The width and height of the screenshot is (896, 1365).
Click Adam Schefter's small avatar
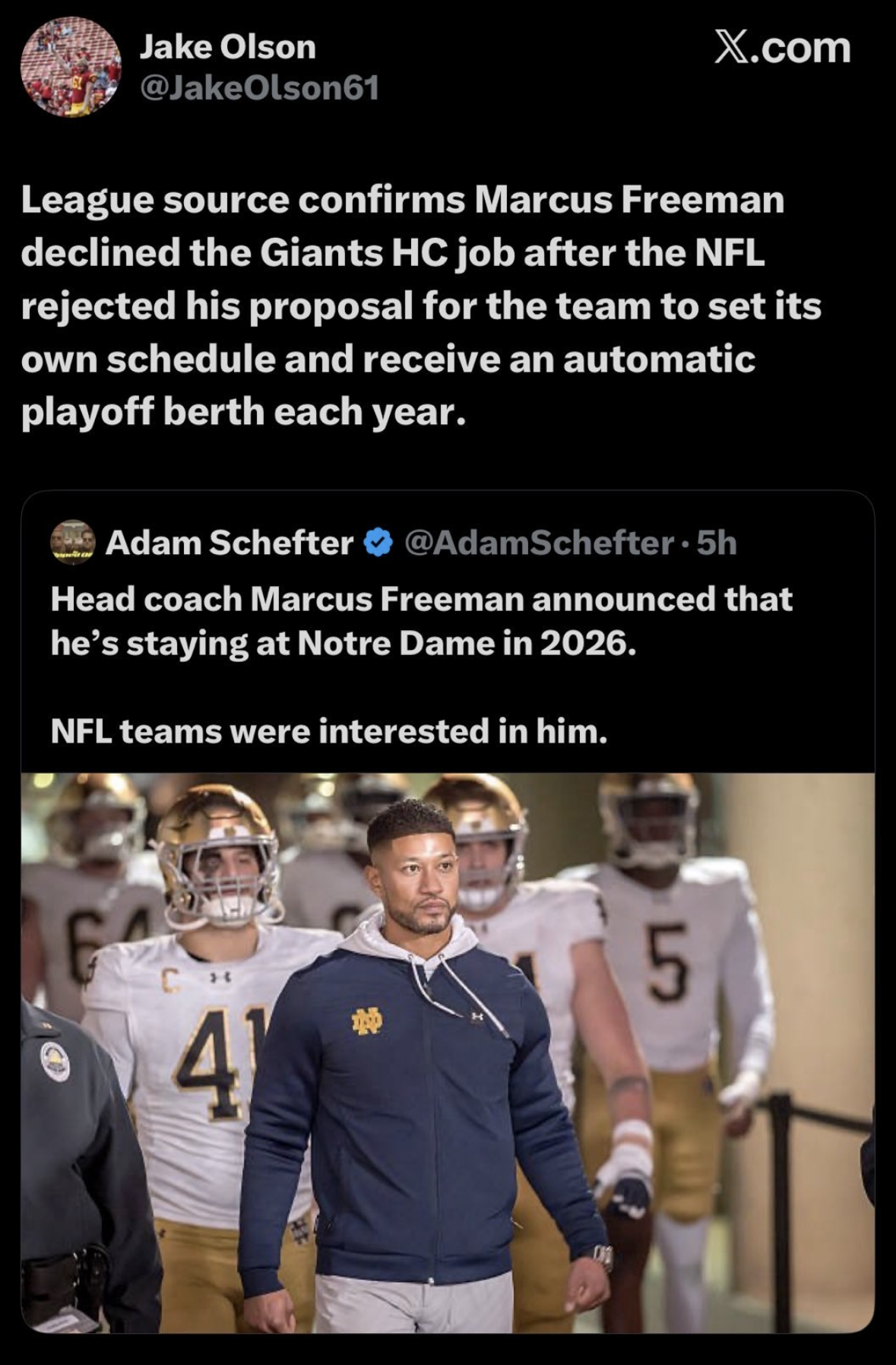point(72,542)
